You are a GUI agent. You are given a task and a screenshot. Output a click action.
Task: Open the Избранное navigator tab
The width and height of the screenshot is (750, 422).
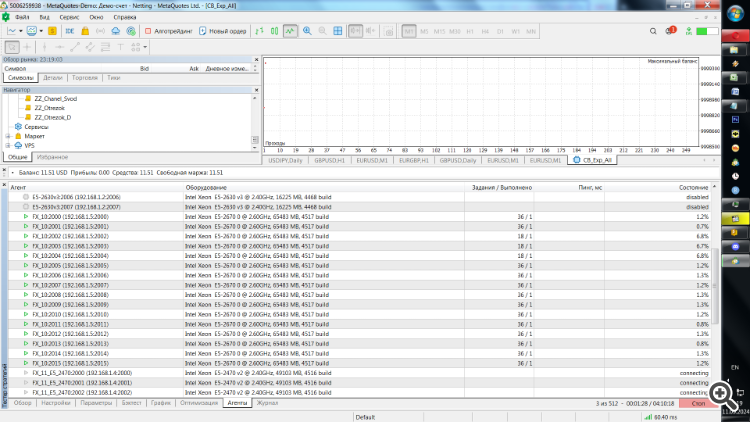pyautogui.click(x=52, y=157)
